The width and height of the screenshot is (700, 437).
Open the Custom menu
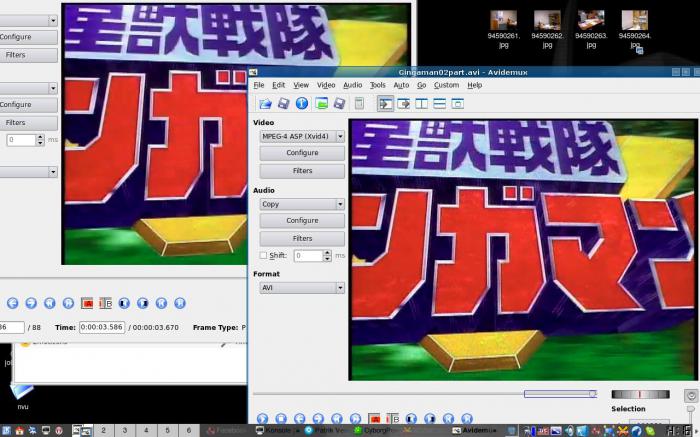point(446,85)
